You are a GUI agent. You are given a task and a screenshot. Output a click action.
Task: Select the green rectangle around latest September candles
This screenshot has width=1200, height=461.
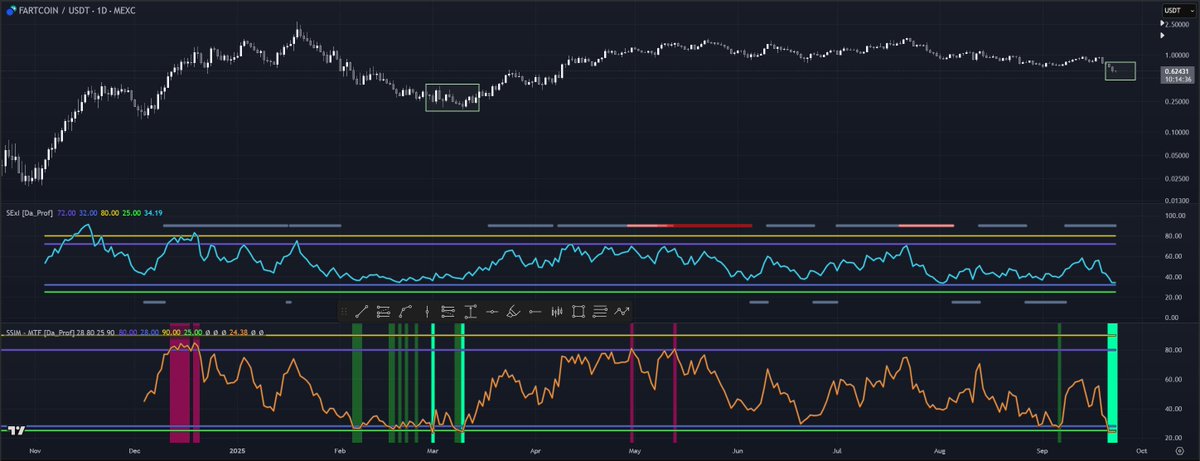1120,71
